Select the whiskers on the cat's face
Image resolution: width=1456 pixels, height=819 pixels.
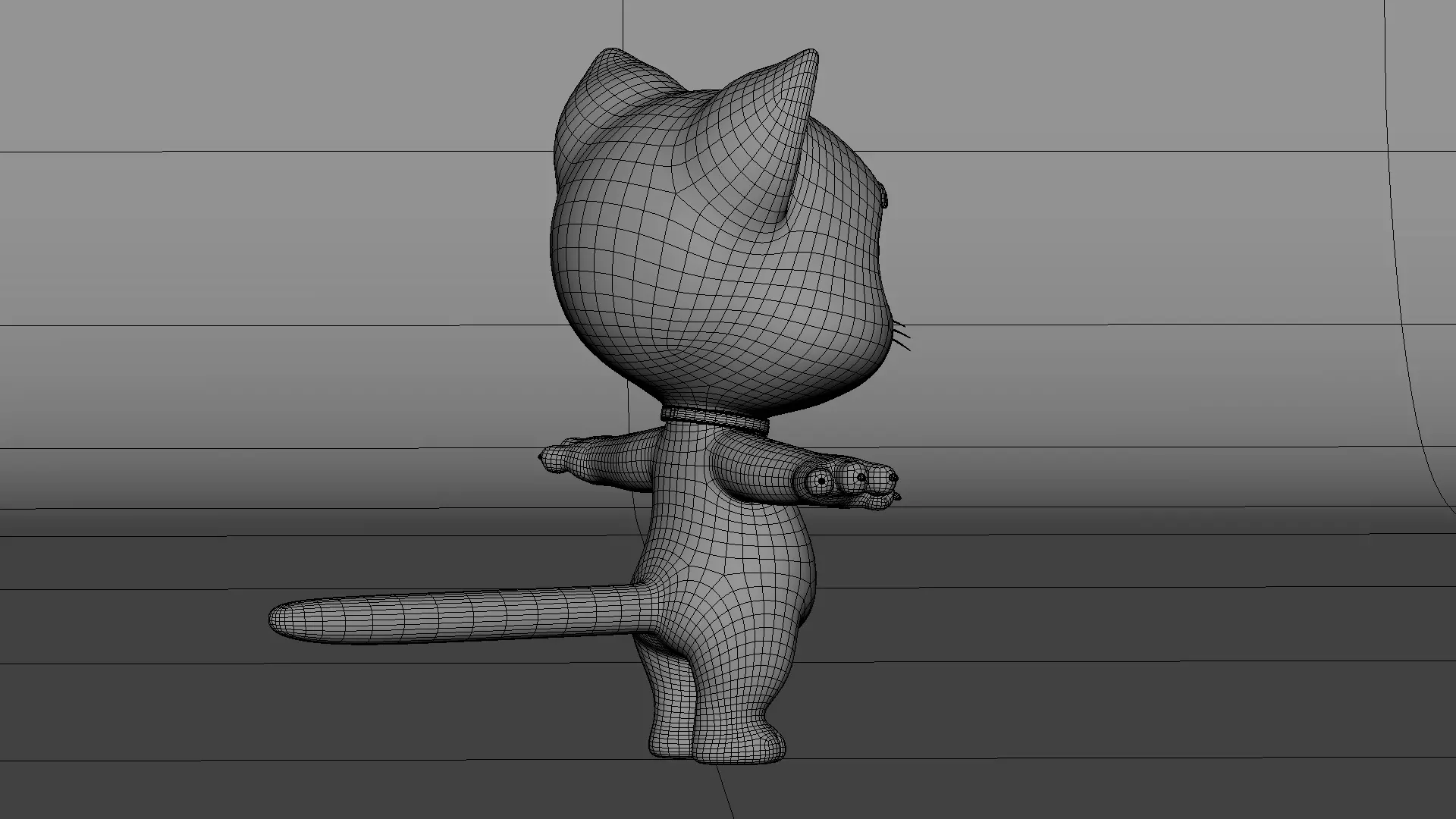(x=901, y=336)
